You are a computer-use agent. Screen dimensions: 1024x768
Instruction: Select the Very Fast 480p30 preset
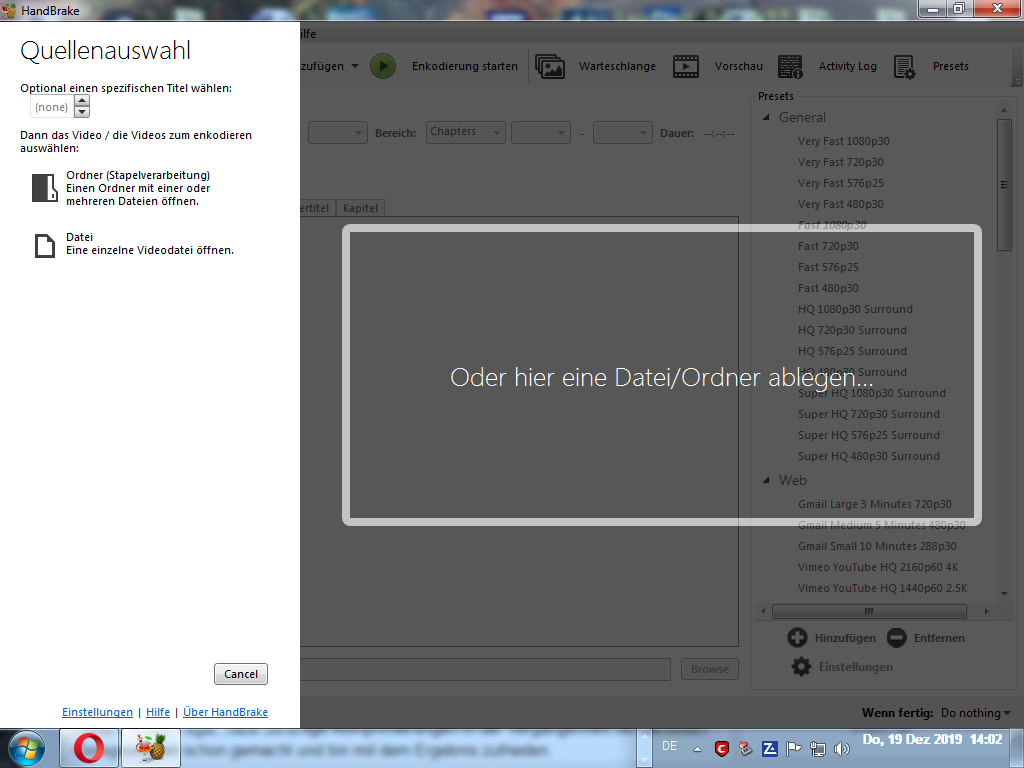[x=840, y=204]
